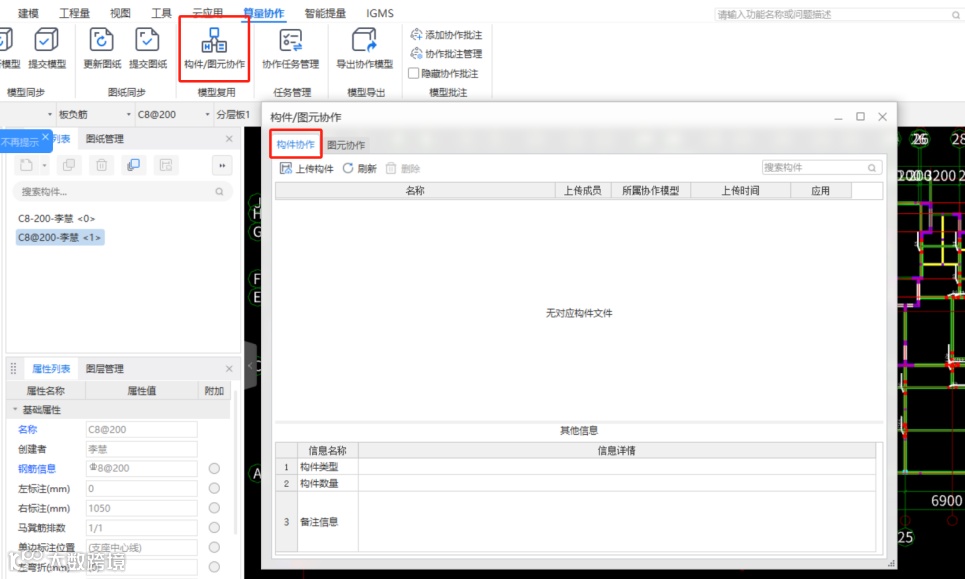965x579 pixels.
Task: Select the save-layout icon in list toolbar
Action: [166, 165]
